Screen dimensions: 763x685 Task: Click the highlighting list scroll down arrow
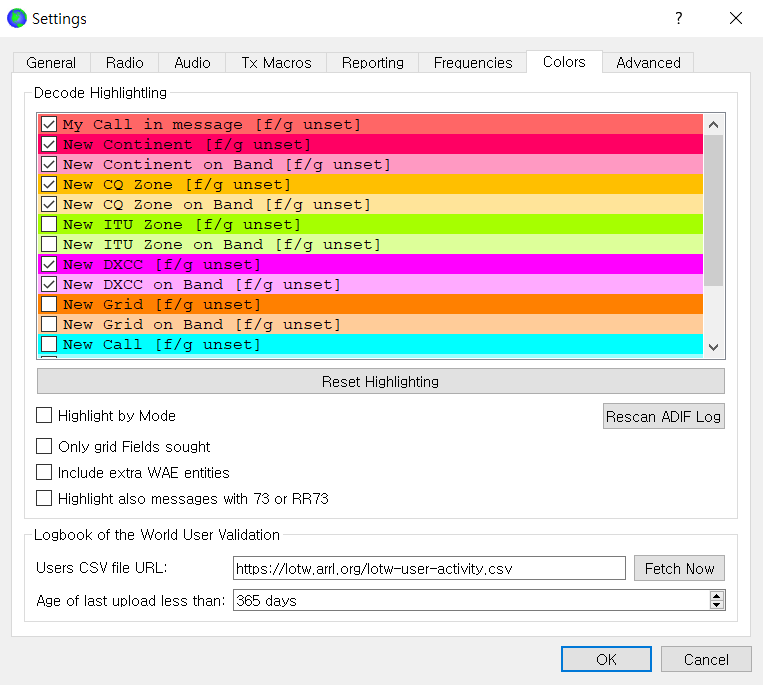(x=713, y=347)
